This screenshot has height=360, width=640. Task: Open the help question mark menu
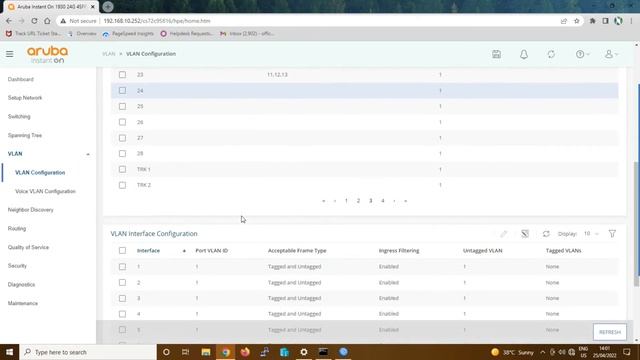[582, 54]
